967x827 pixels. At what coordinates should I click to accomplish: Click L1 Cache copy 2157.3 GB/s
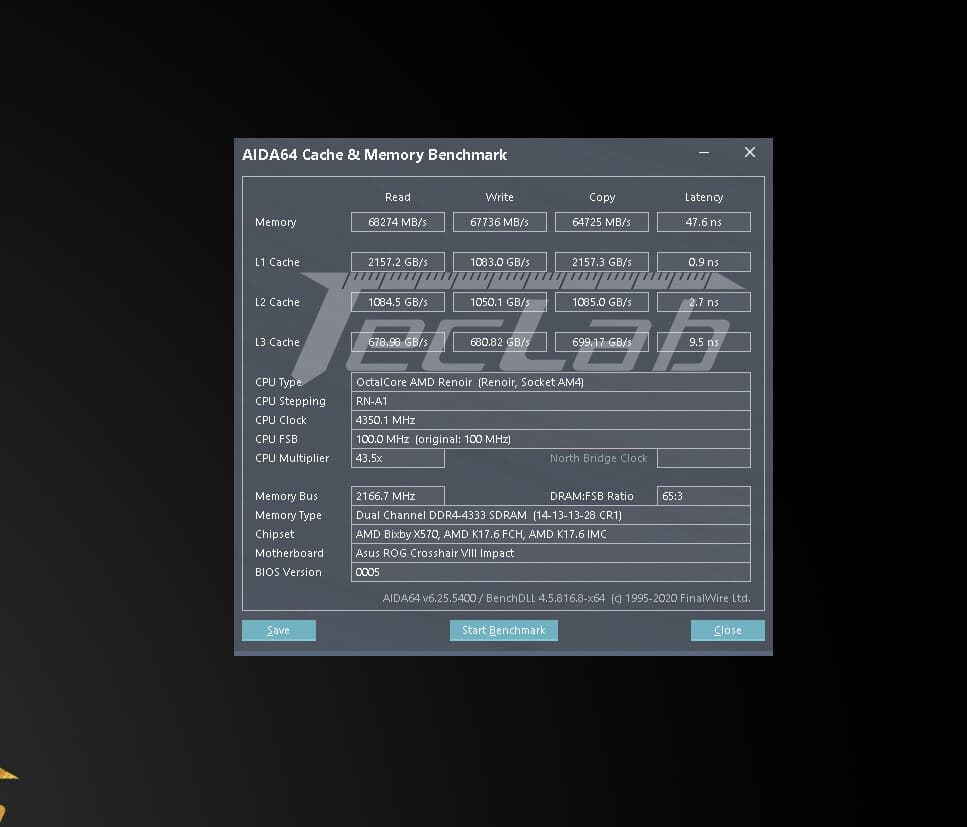click(602, 262)
